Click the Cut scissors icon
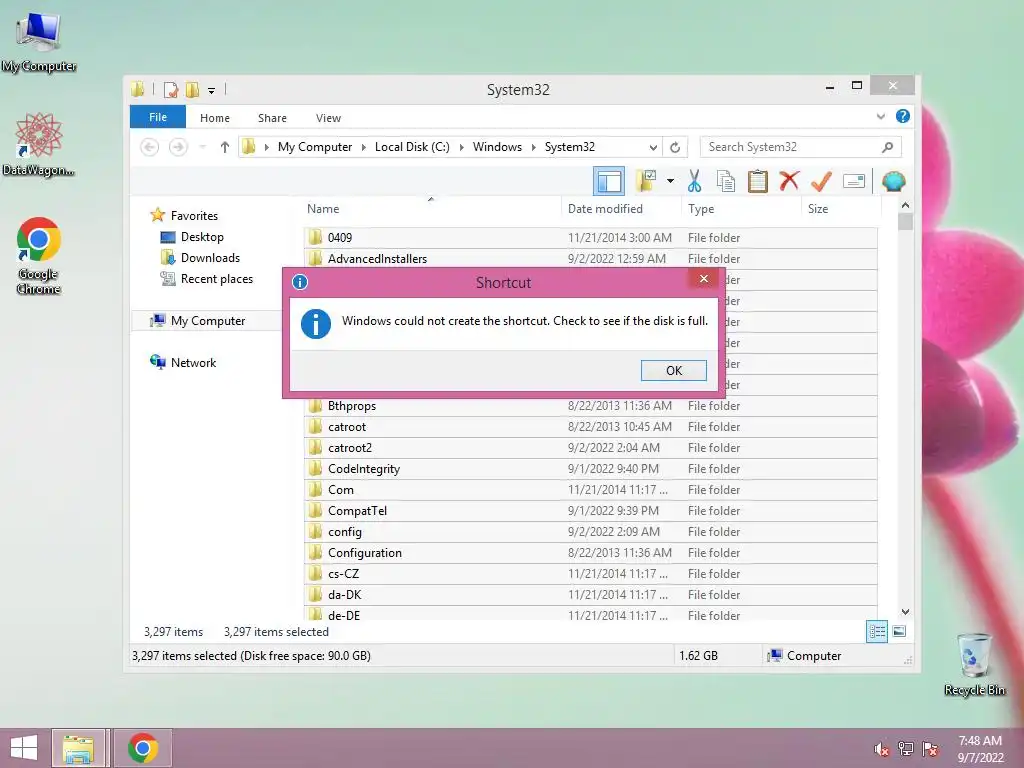1024x768 pixels. tap(694, 181)
